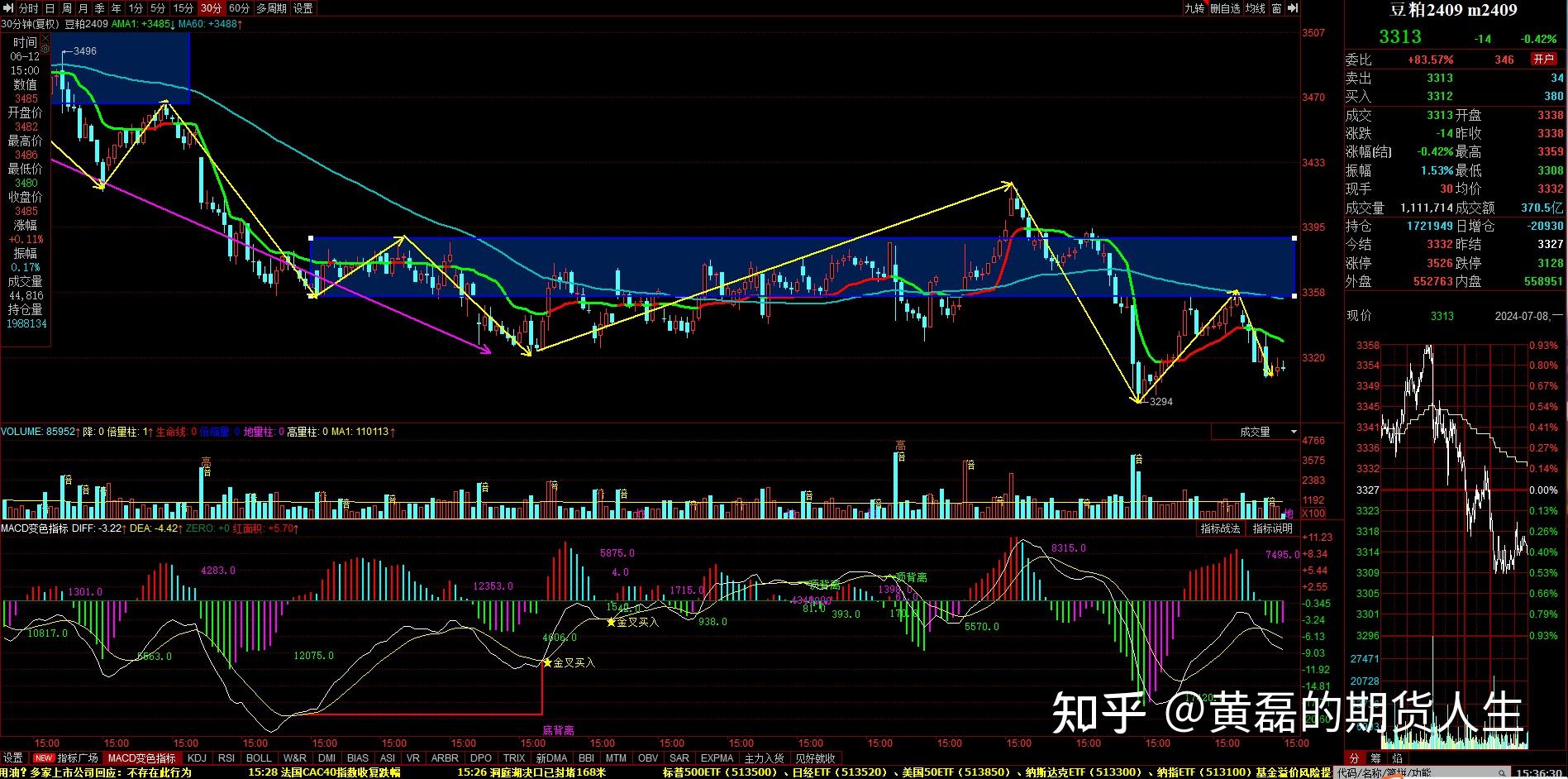Screen dimensions: 1568x779
Task: Select the RSI indicator tab
Action: tap(226, 757)
